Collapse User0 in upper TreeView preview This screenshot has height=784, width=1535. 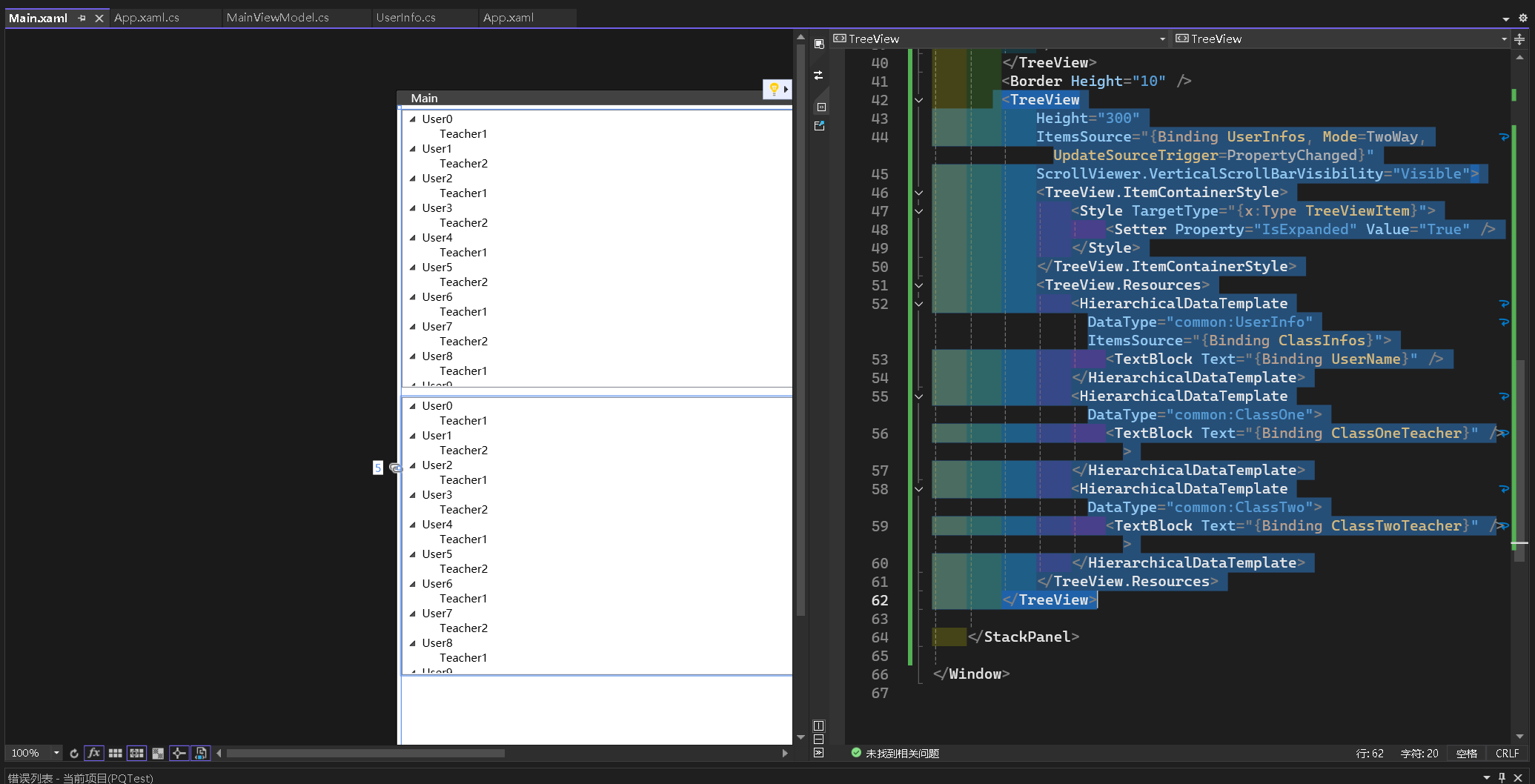(413, 119)
